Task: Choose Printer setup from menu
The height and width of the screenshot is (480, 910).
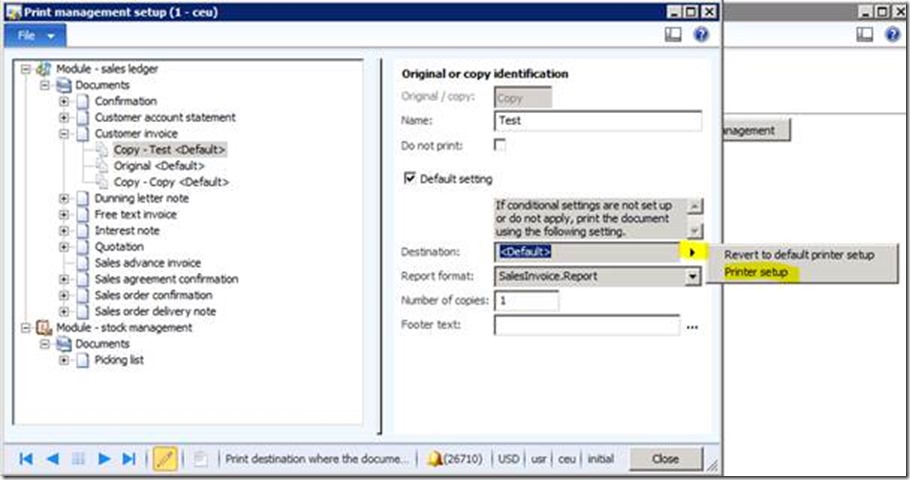Action: coord(756,272)
